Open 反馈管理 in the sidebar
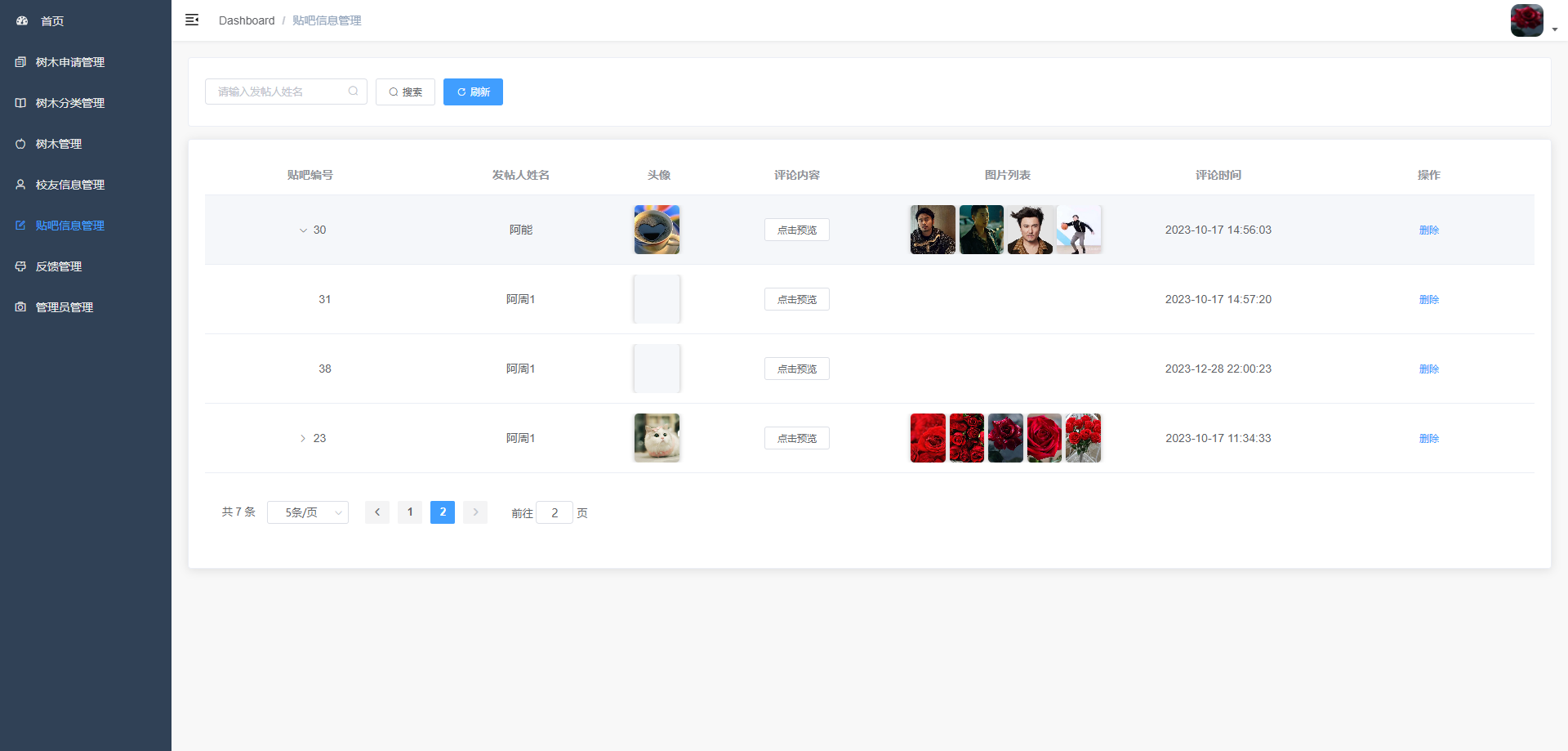The image size is (1568, 751). point(58,266)
